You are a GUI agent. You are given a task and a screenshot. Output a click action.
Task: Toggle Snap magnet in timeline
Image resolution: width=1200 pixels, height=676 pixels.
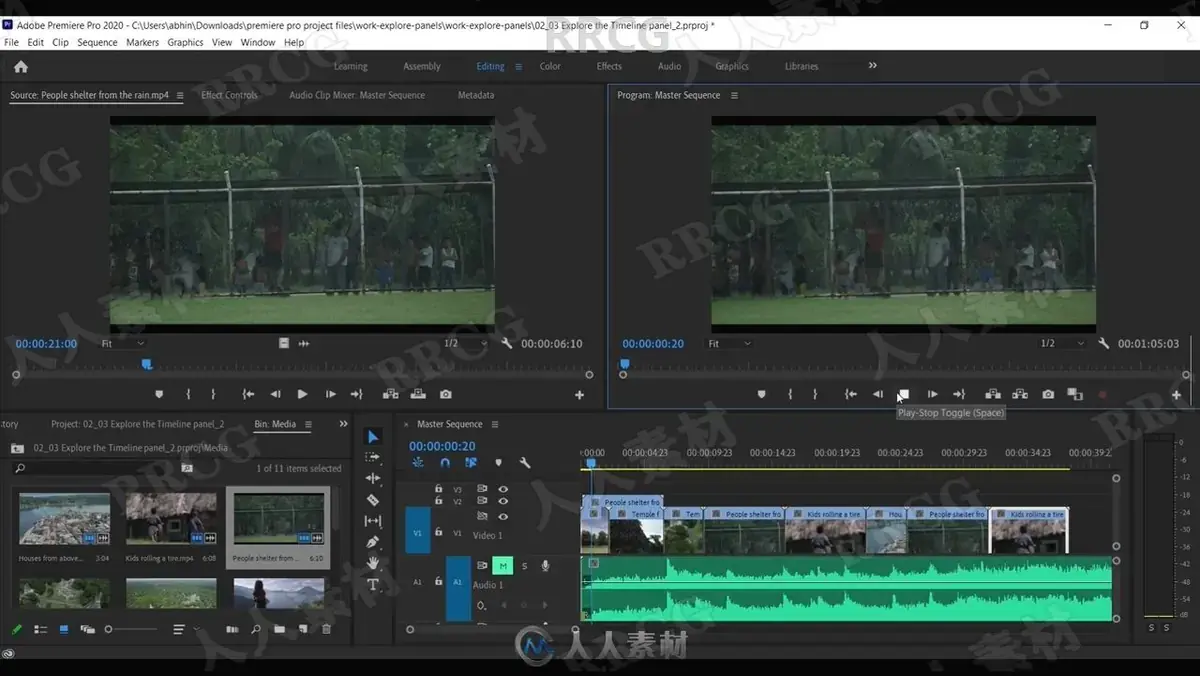click(445, 463)
